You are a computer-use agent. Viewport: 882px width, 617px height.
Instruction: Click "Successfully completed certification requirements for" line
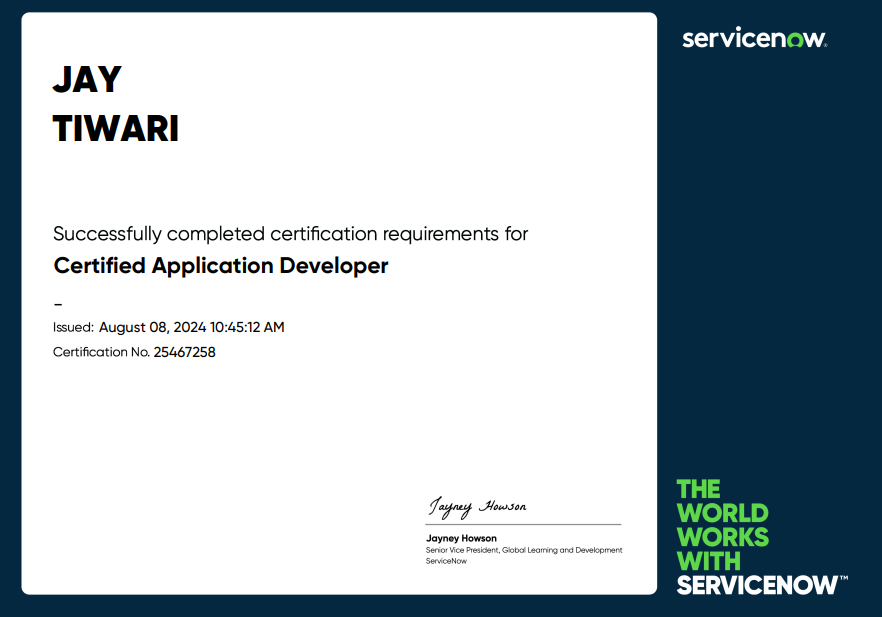coord(290,233)
